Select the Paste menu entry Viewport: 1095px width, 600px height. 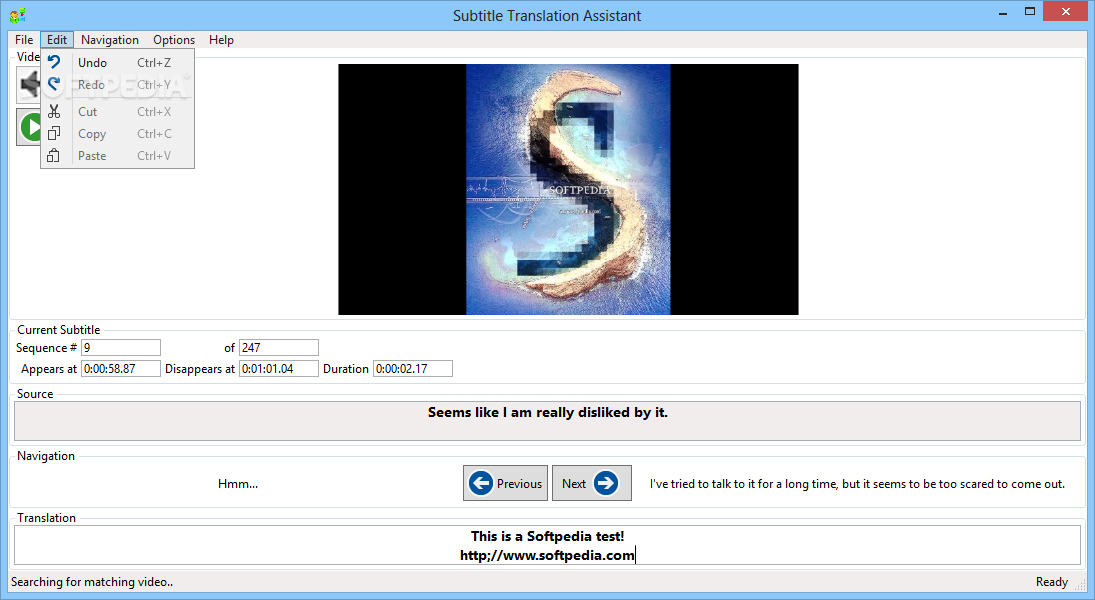pos(117,156)
